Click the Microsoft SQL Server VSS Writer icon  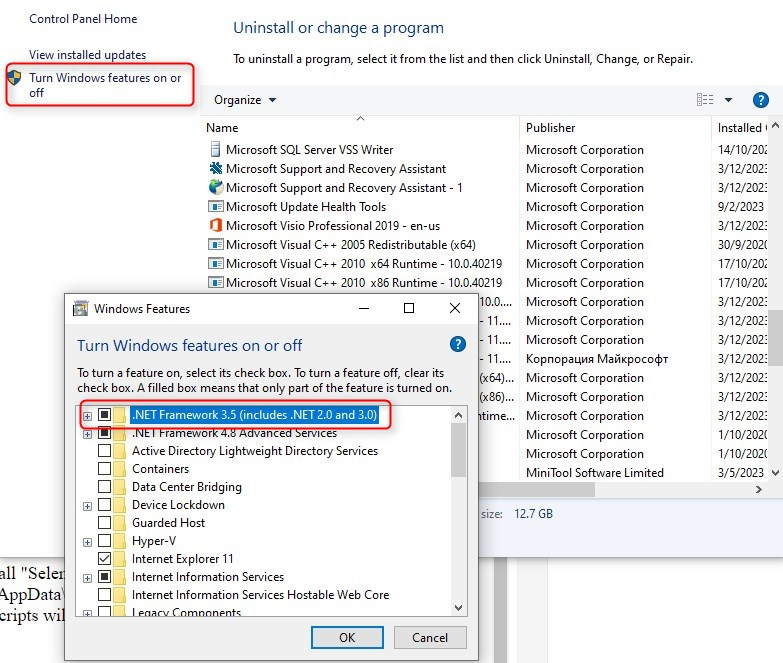pos(215,149)
